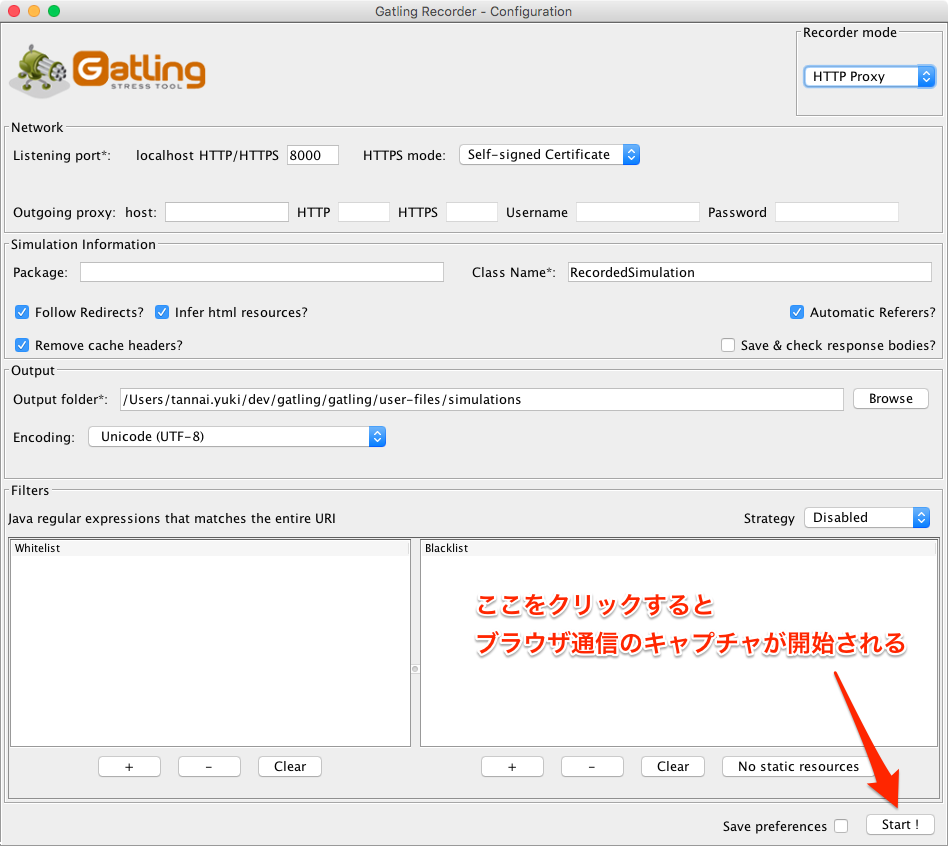Image resolution: width=948 pixels, height=847 pixels.
Task: Remove a Blacklist entry with minus button
Action: (x=592, y=767)
